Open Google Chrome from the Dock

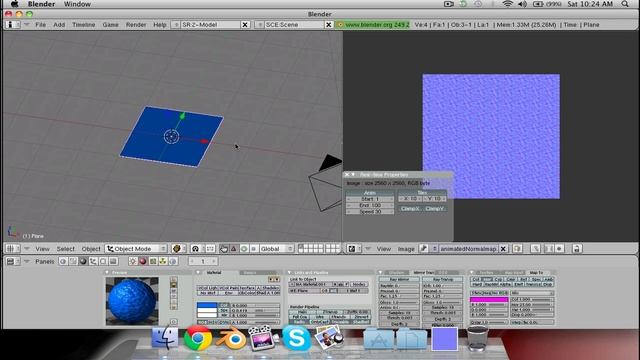[x=198, y=338]
